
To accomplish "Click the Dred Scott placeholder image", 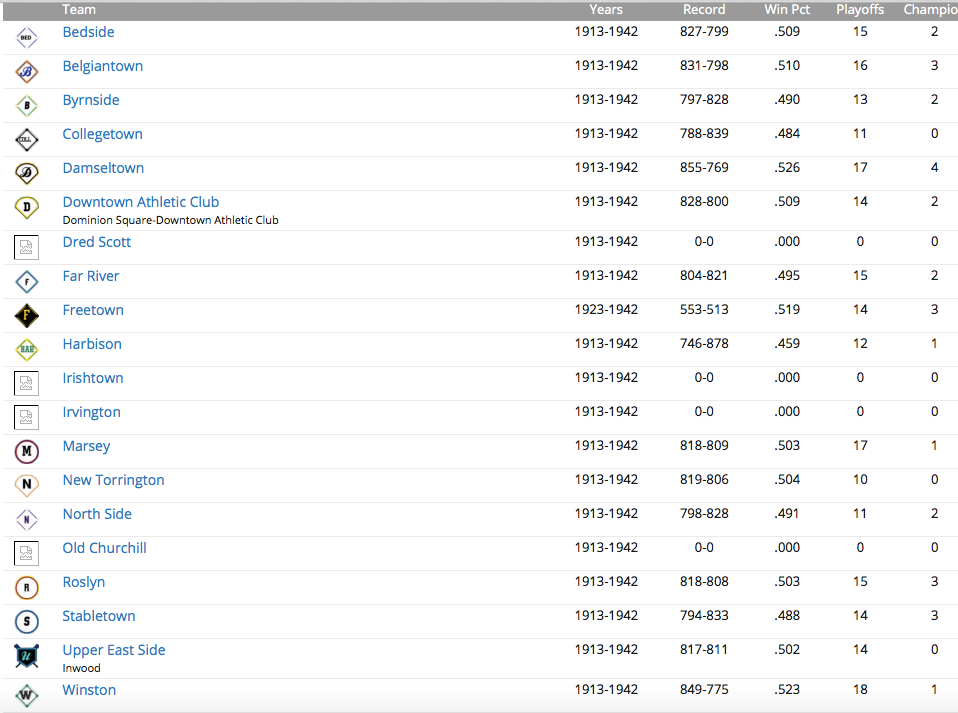I will pyautogui.click(x=26, y=247).
